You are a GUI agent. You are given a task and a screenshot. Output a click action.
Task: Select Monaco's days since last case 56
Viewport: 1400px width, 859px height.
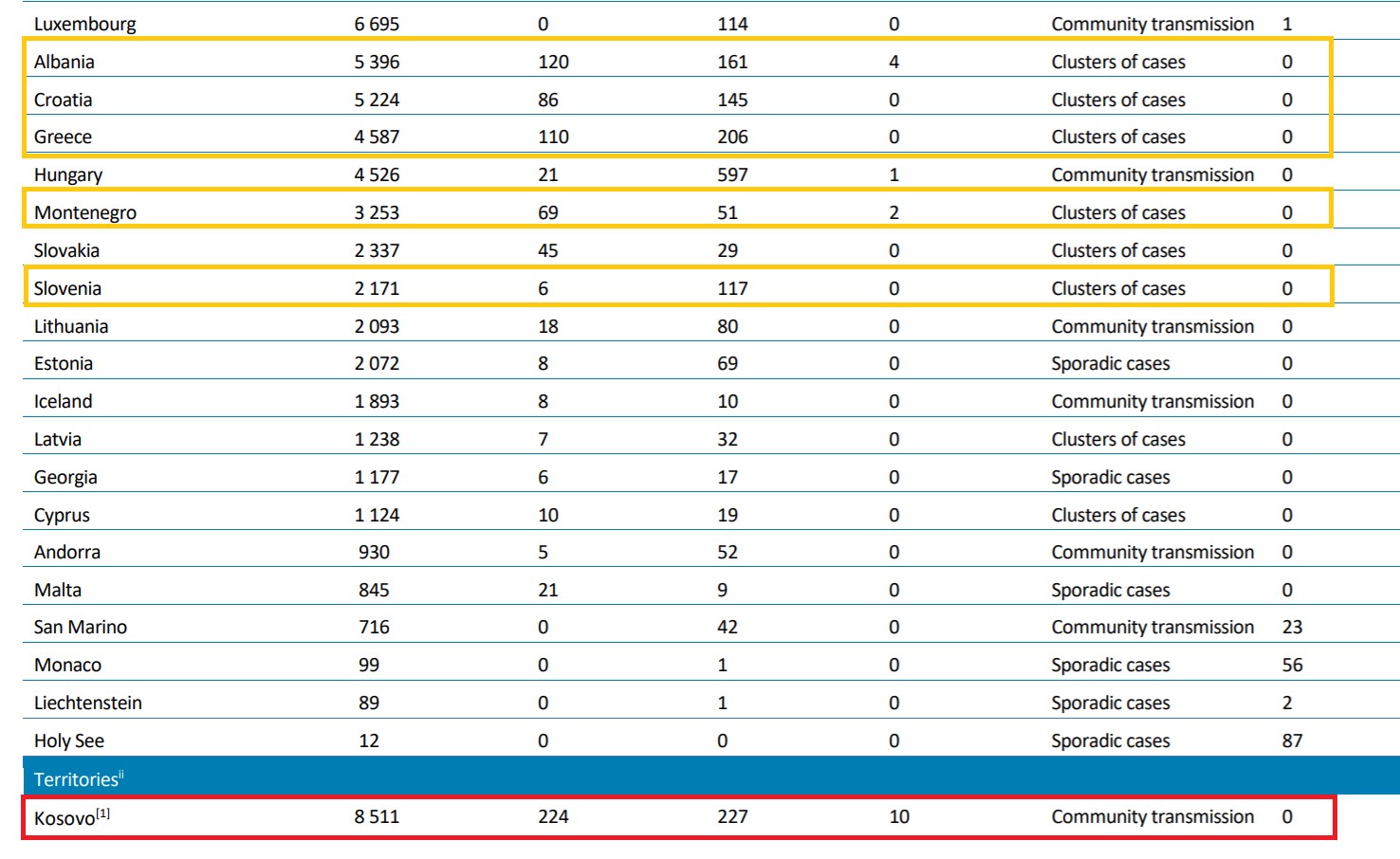tap(1292, 665)
